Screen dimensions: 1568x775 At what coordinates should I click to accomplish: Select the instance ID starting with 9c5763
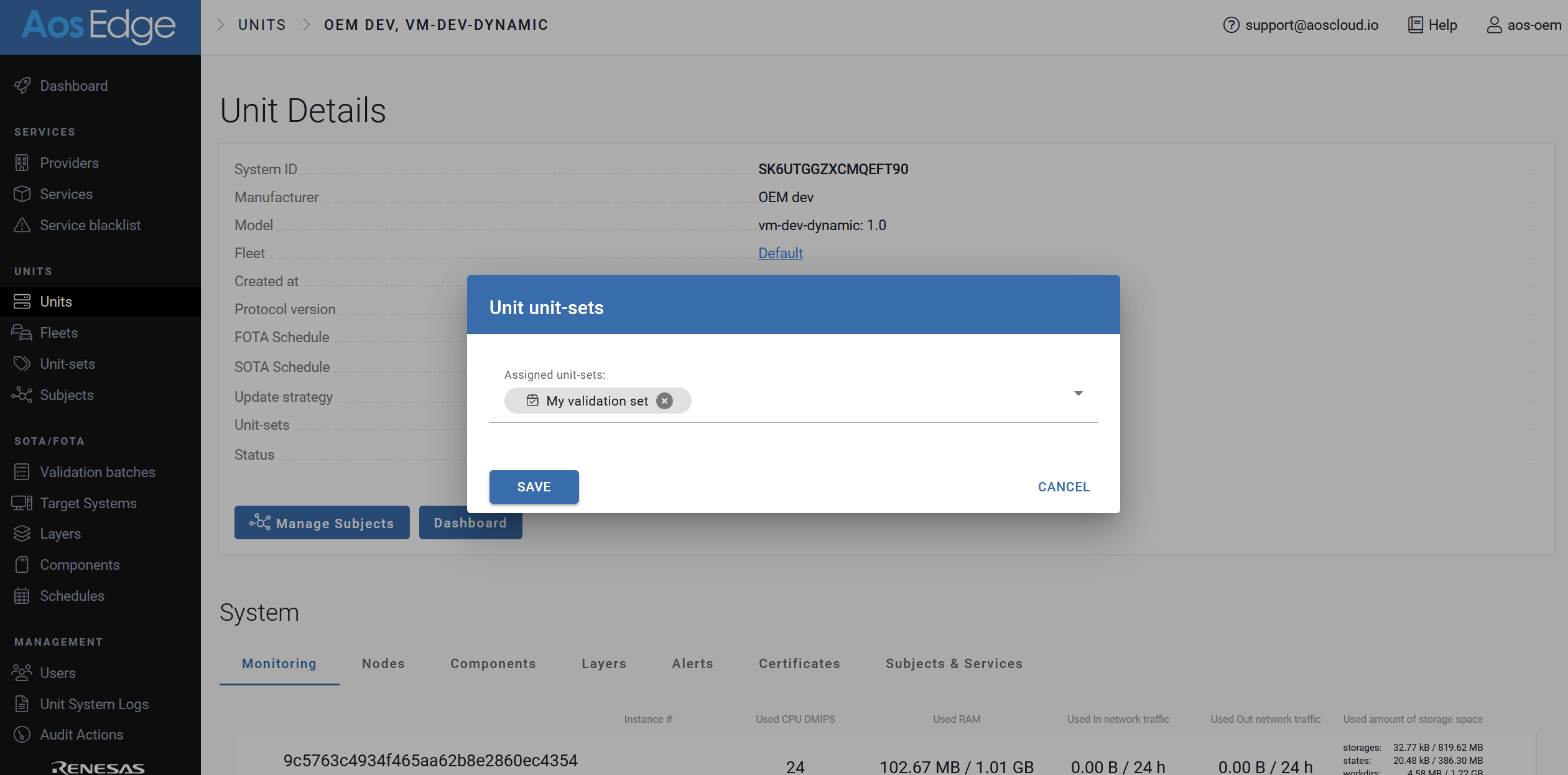(x=430, y=760)
